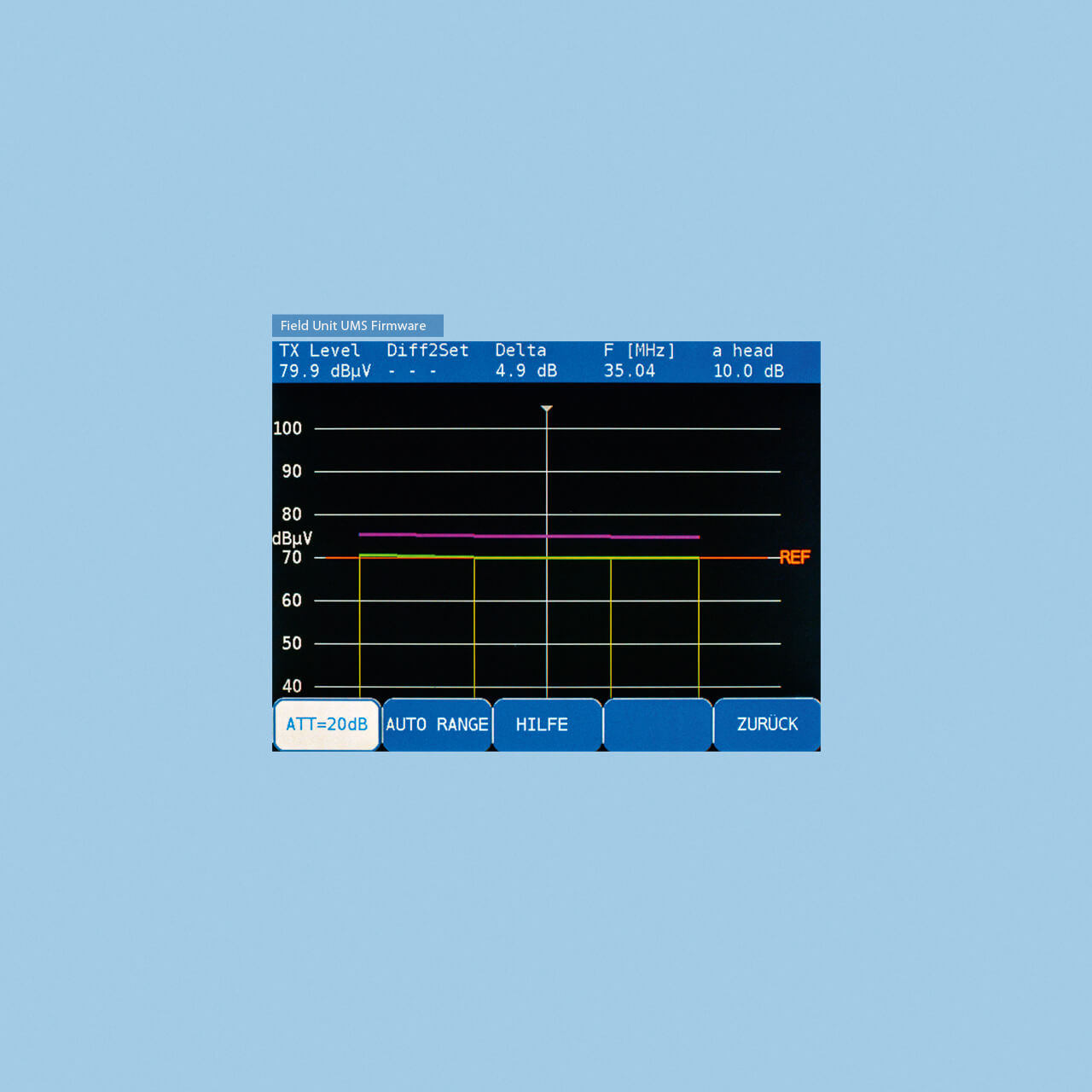The height and width of the screenshot is (1092, 1092).
Task: Click the 80 axis label
Action: pos(292,514)
